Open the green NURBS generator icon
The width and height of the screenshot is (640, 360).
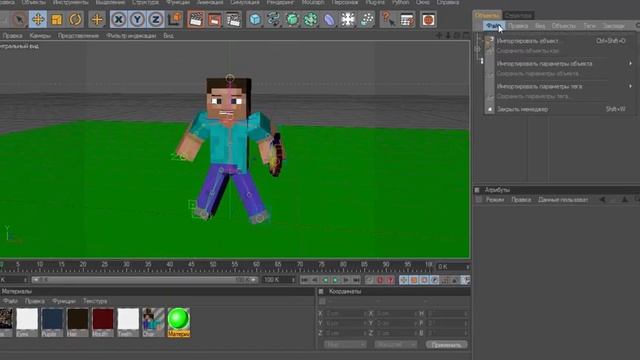coord(292,19)
